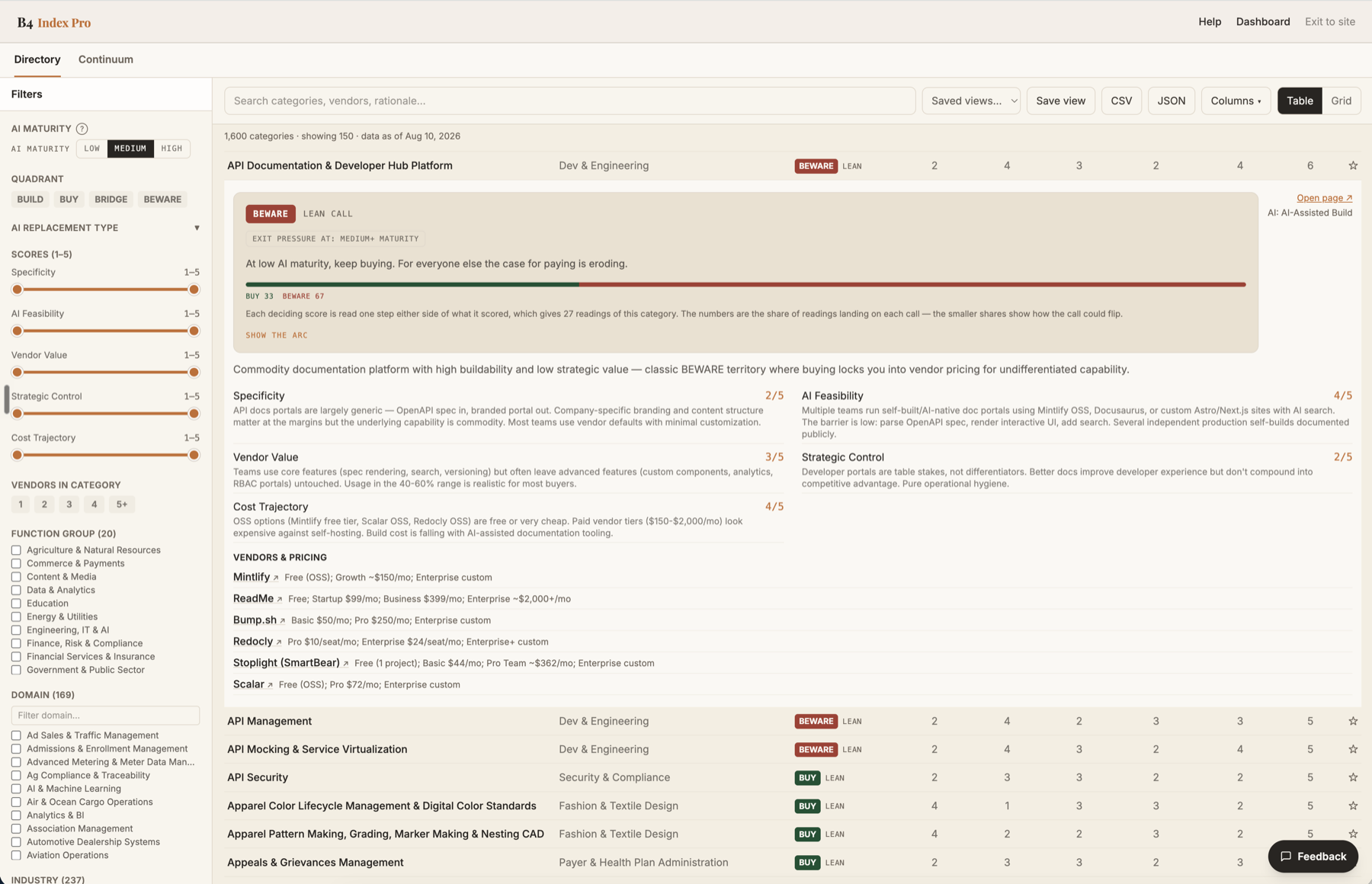Open Scalar vendor external link
1372x884 pixels.
[x=253, y=684]
